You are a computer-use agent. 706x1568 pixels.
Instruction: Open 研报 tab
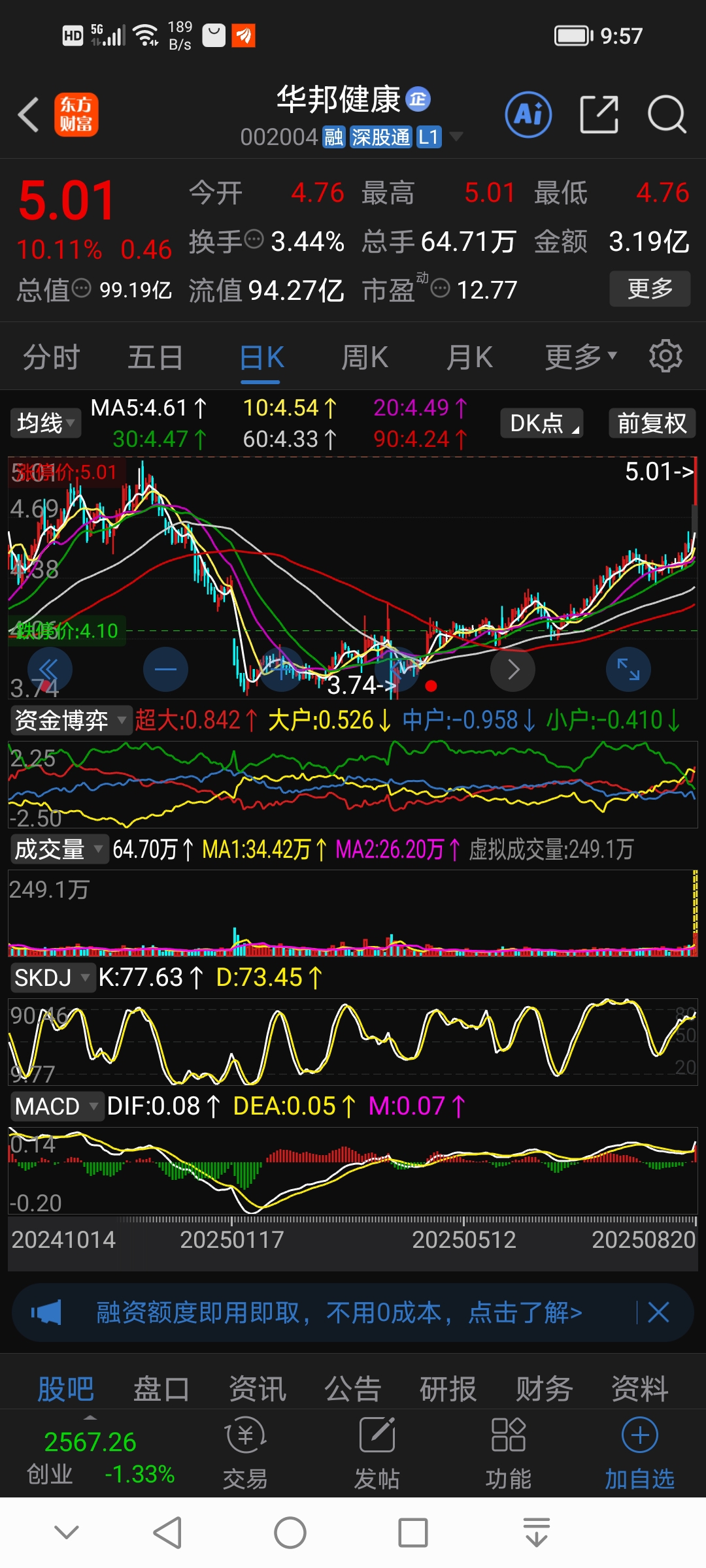448,1389
